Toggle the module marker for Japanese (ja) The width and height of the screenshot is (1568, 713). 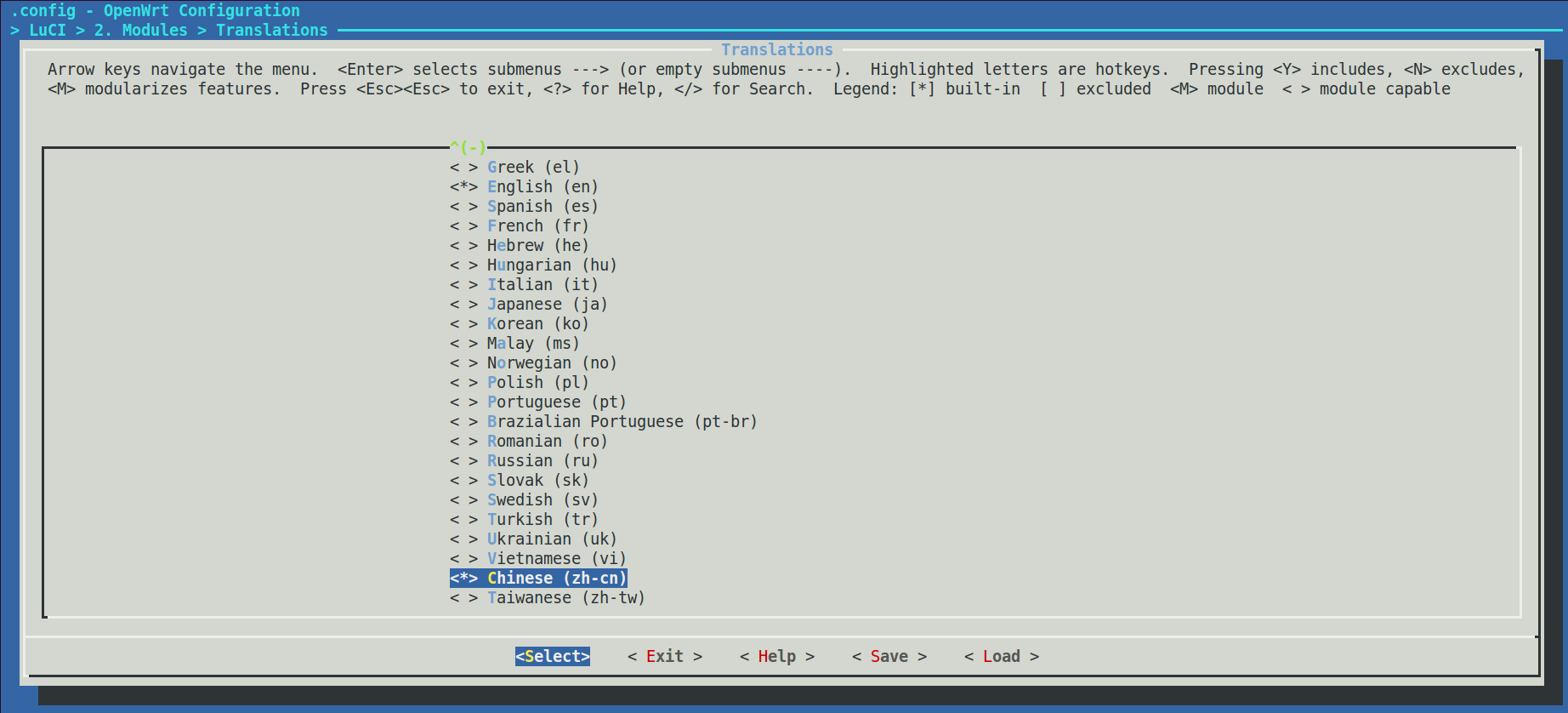point(463,305)
